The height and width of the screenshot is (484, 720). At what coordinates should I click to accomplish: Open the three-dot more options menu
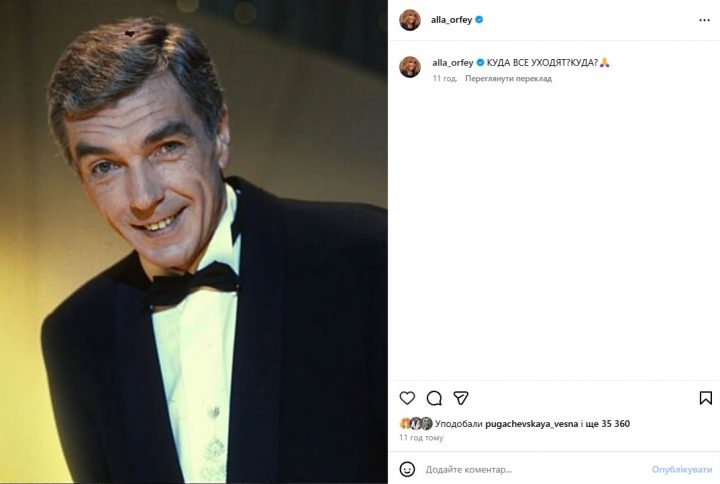pos(704,20)
